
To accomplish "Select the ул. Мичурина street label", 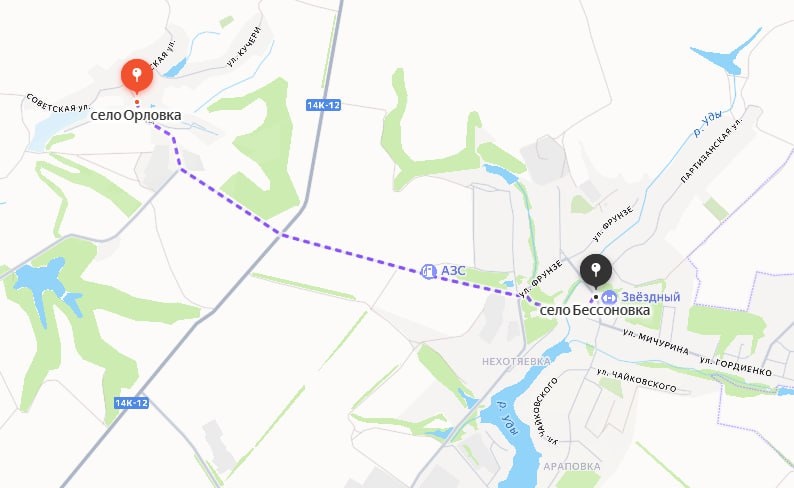I will 656,341.
